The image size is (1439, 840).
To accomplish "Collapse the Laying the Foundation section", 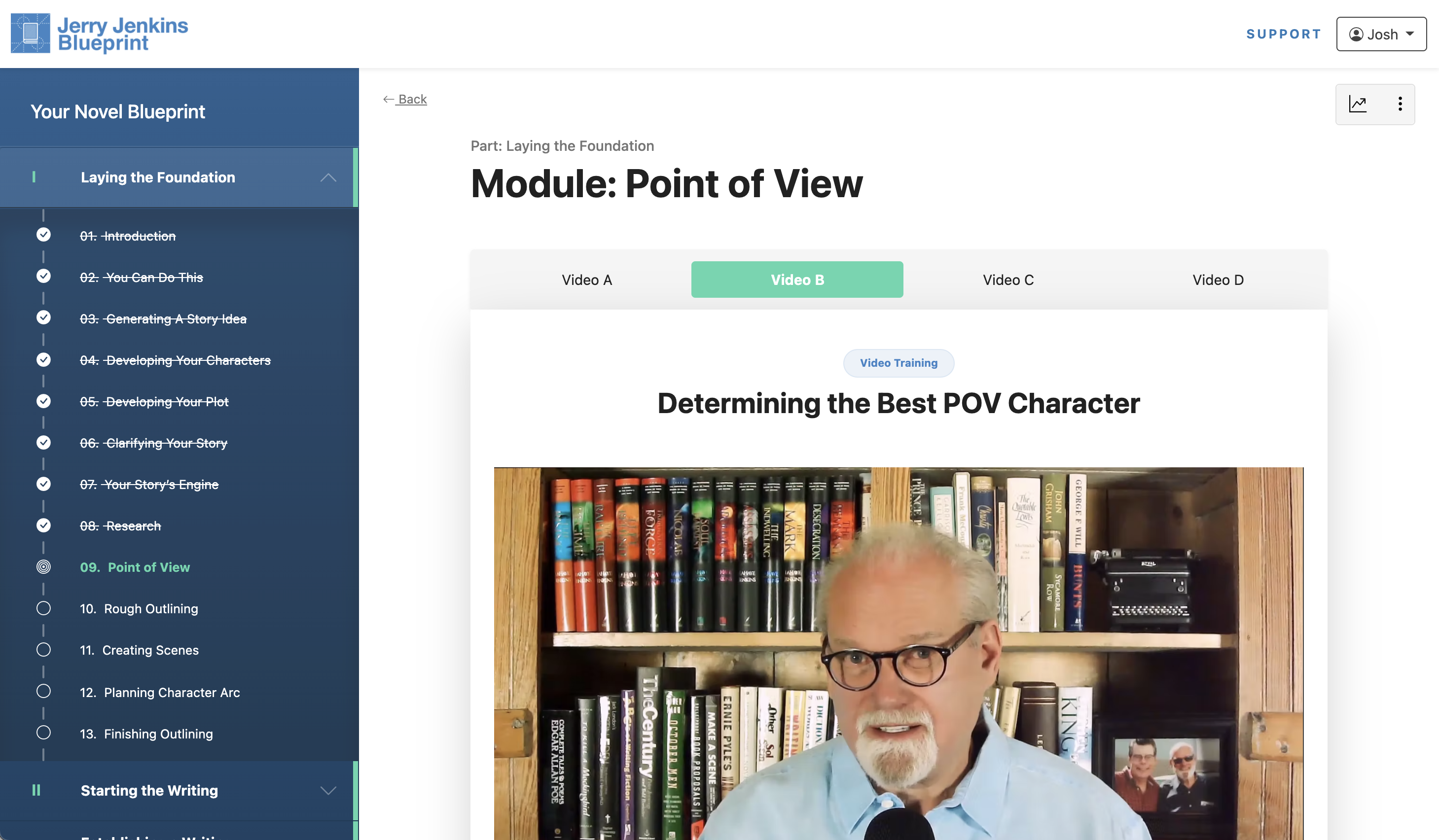I will pos(328,177).
